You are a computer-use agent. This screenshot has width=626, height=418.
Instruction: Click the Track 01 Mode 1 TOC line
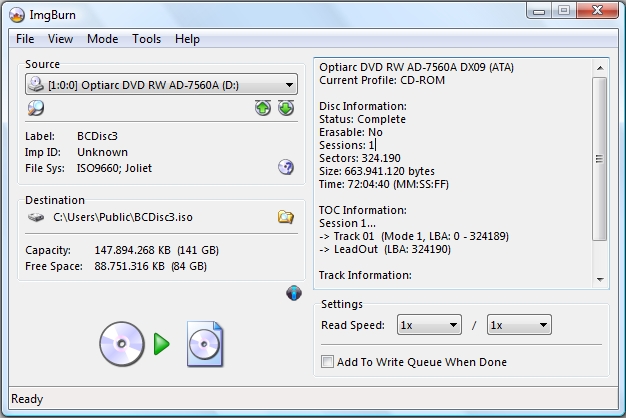click(414, 236)
